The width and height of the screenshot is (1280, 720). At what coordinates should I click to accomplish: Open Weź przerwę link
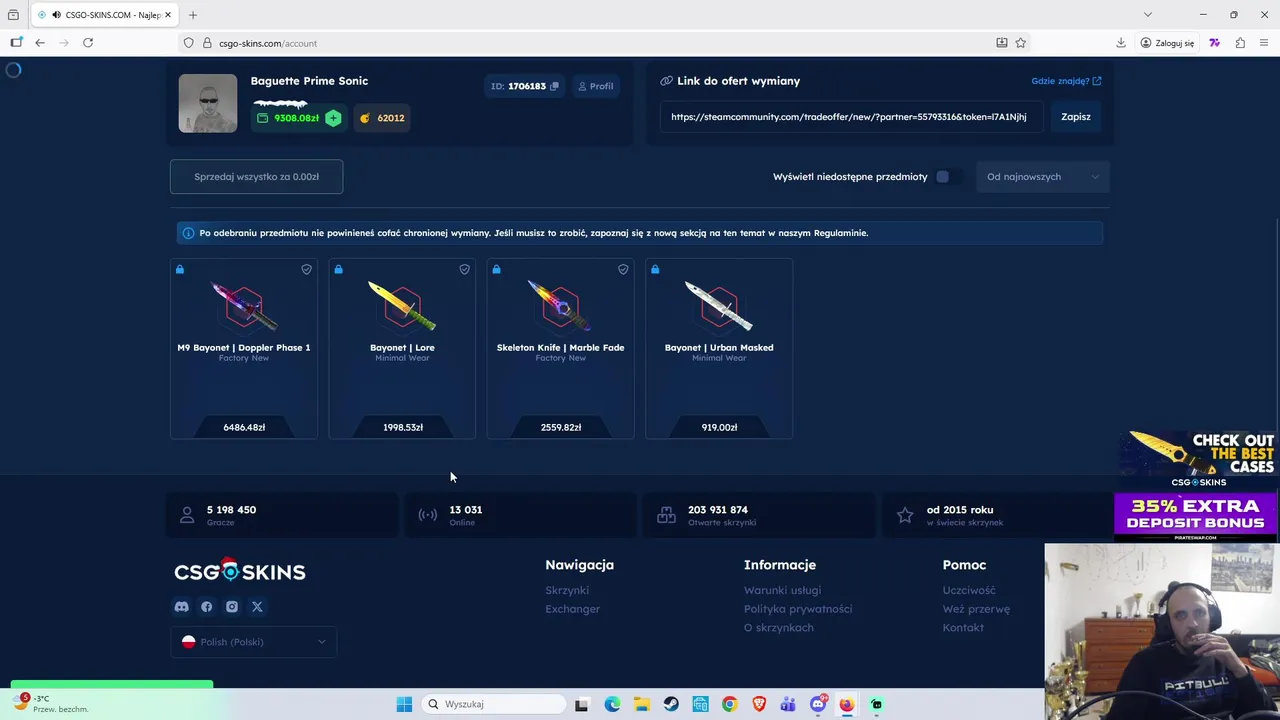[x=976, y=609]
